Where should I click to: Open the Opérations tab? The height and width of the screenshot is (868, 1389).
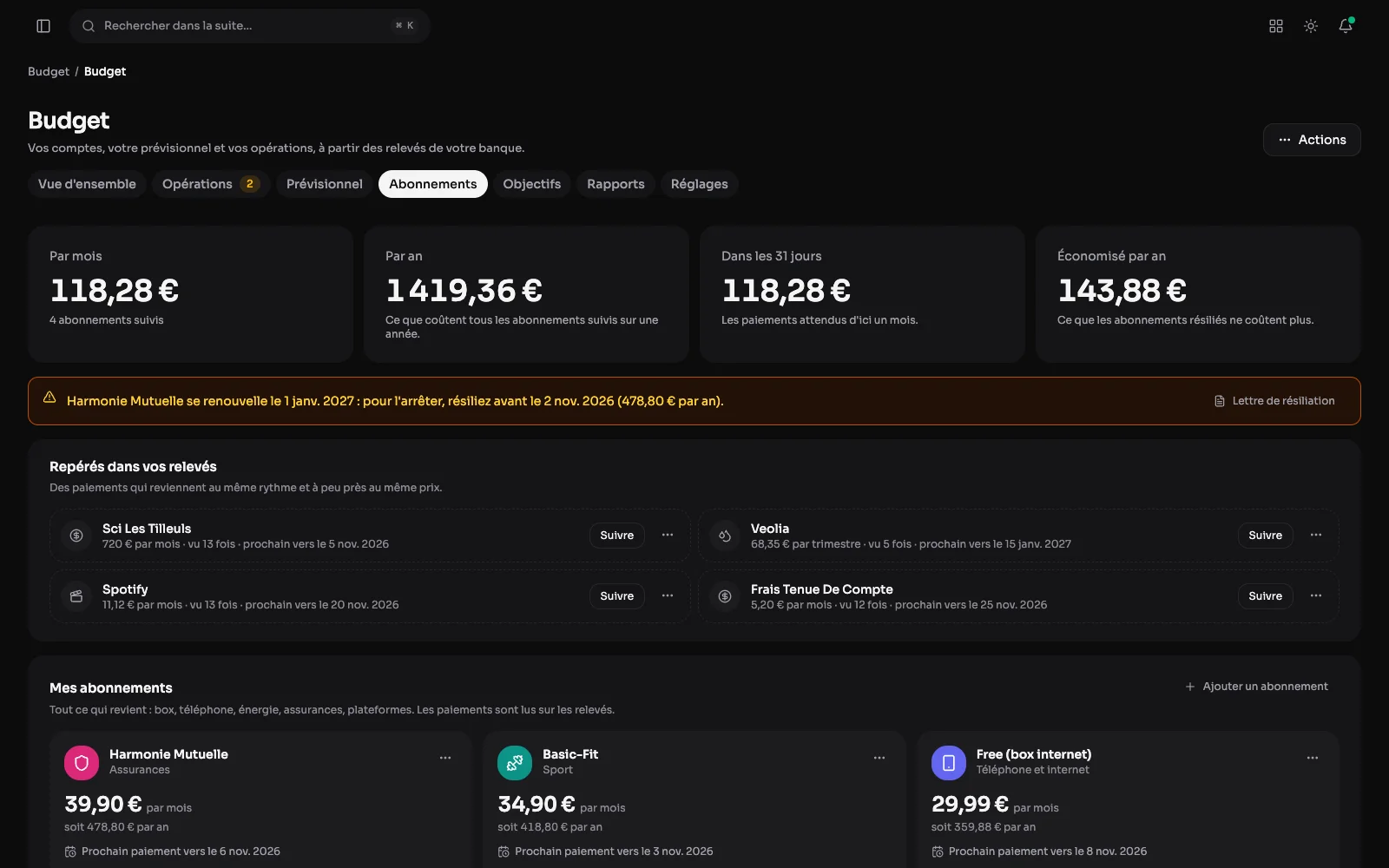211,184
